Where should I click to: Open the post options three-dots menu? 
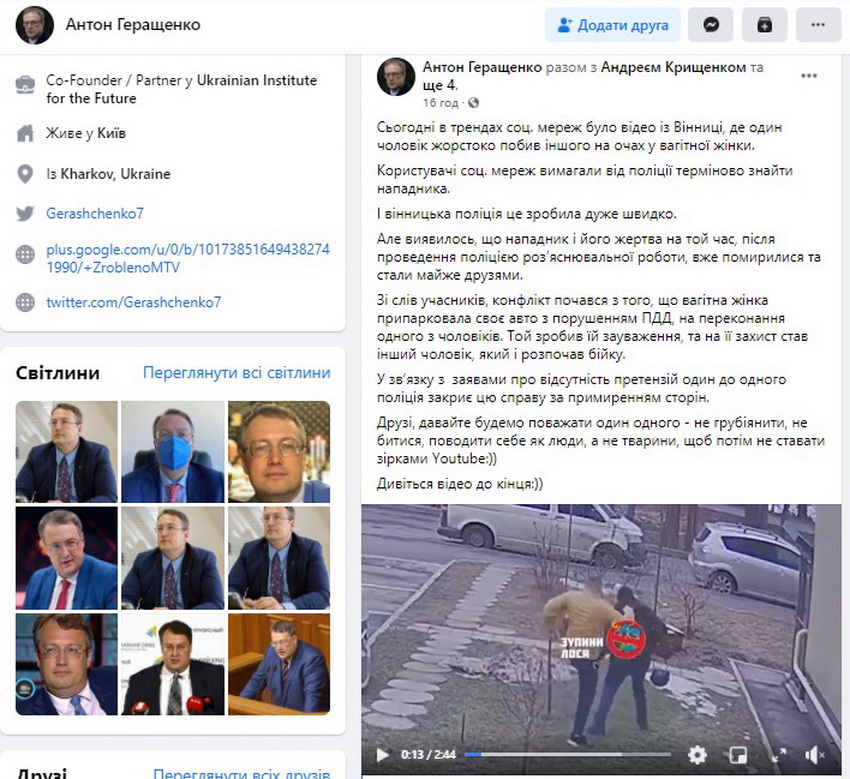[809, 76]
